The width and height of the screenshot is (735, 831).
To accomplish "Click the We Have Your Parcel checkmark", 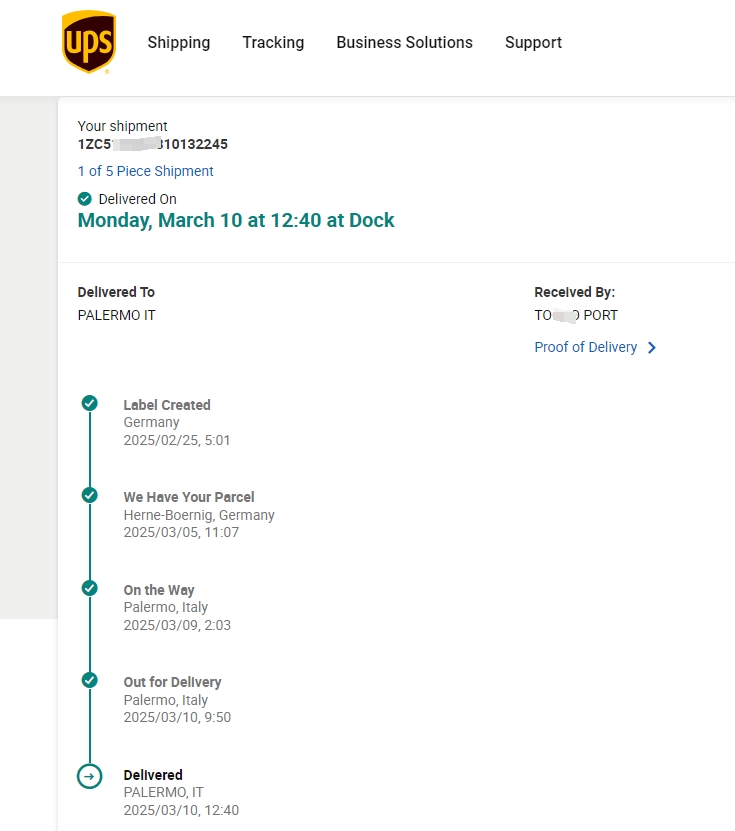I will pyautogui.click(x=90, y=495).
